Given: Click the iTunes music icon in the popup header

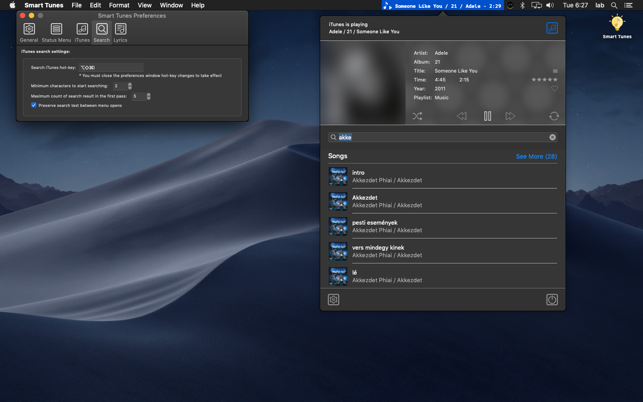Looking at the screenshot, I should (552, 28).
